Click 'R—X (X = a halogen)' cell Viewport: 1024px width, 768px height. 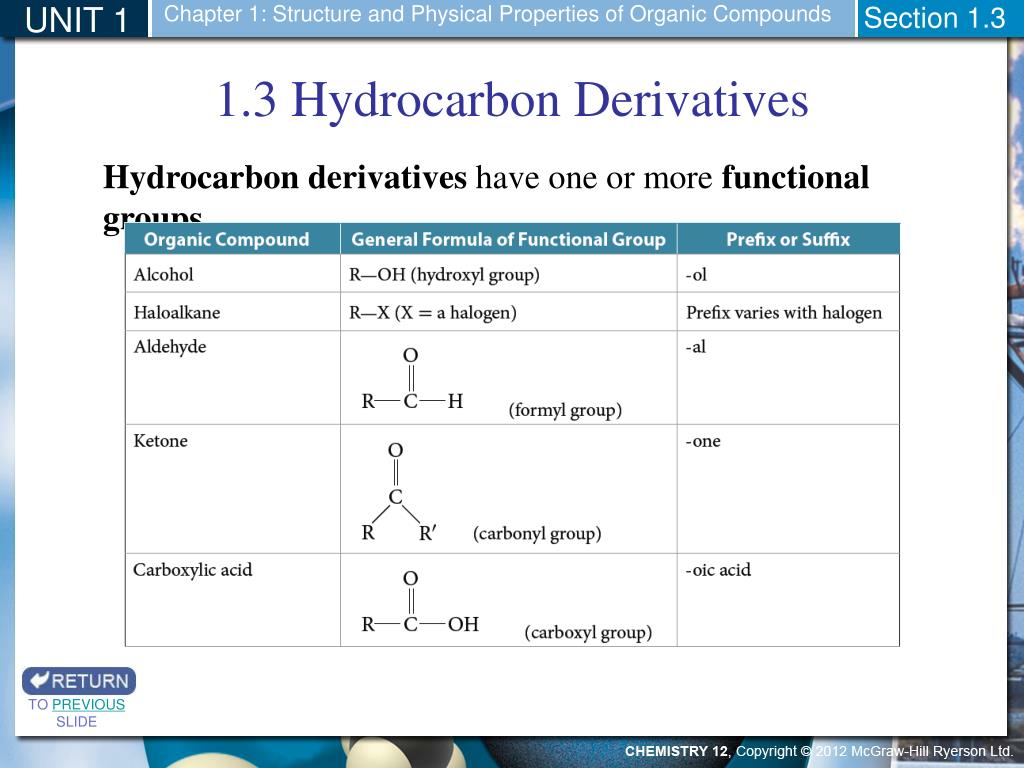509,312
